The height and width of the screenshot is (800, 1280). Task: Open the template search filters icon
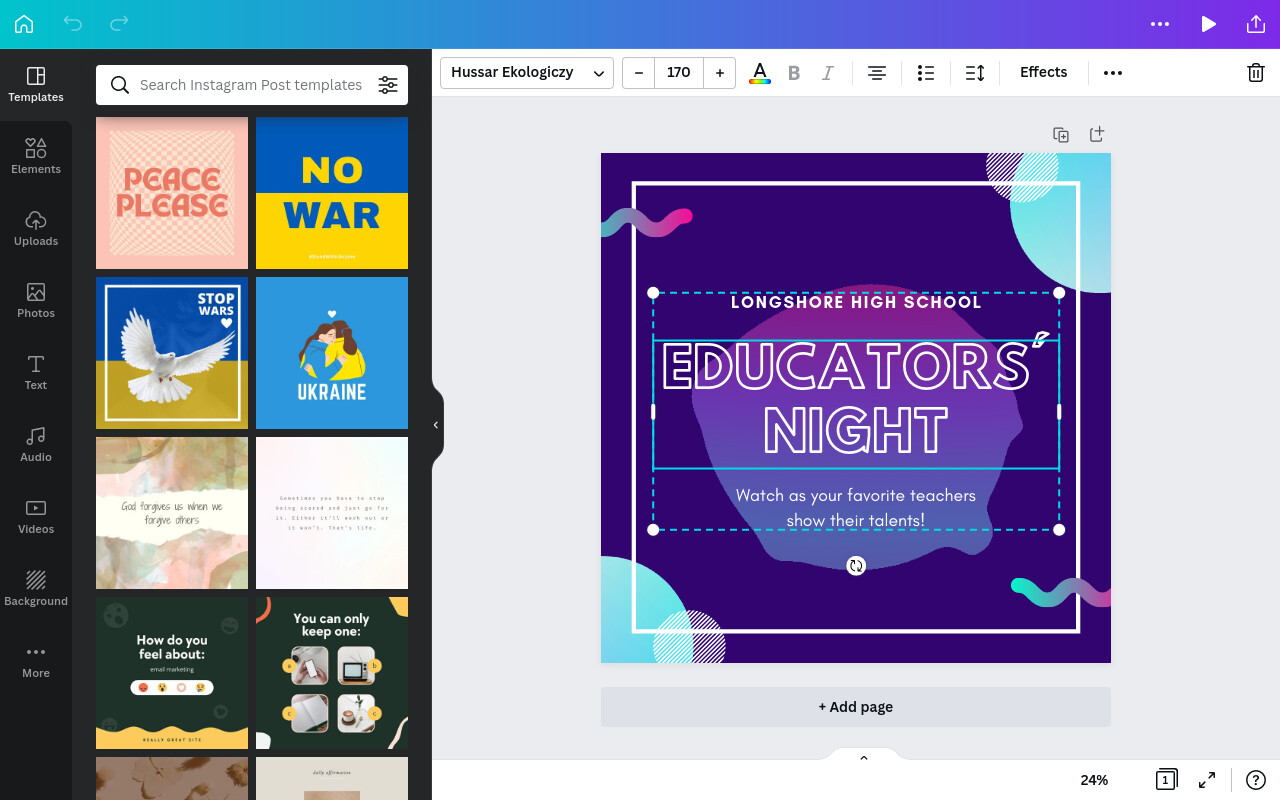pyautogui.click(x=388, y=85)
